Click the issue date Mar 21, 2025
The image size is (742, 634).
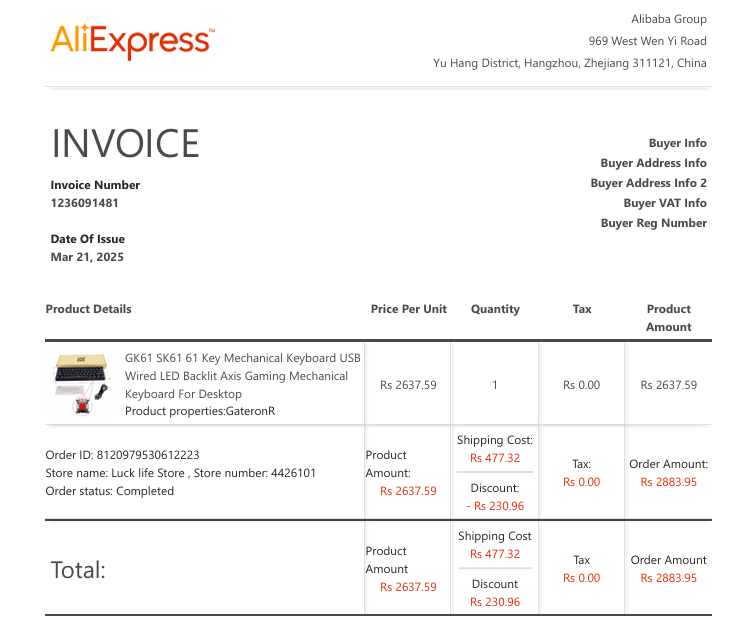pyautogui.click(x=87, y=257)
